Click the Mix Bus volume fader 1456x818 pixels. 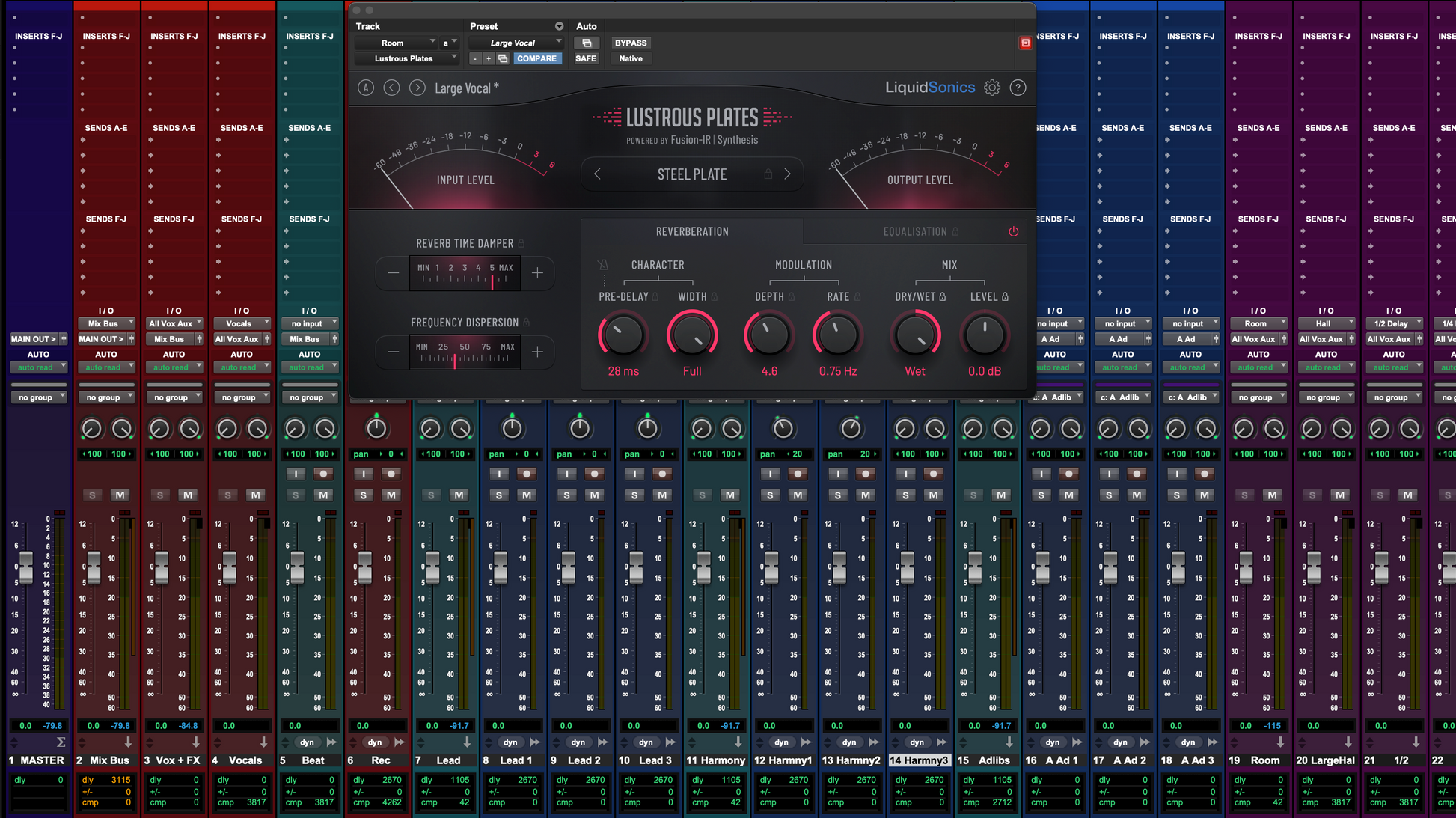point(94,567)
